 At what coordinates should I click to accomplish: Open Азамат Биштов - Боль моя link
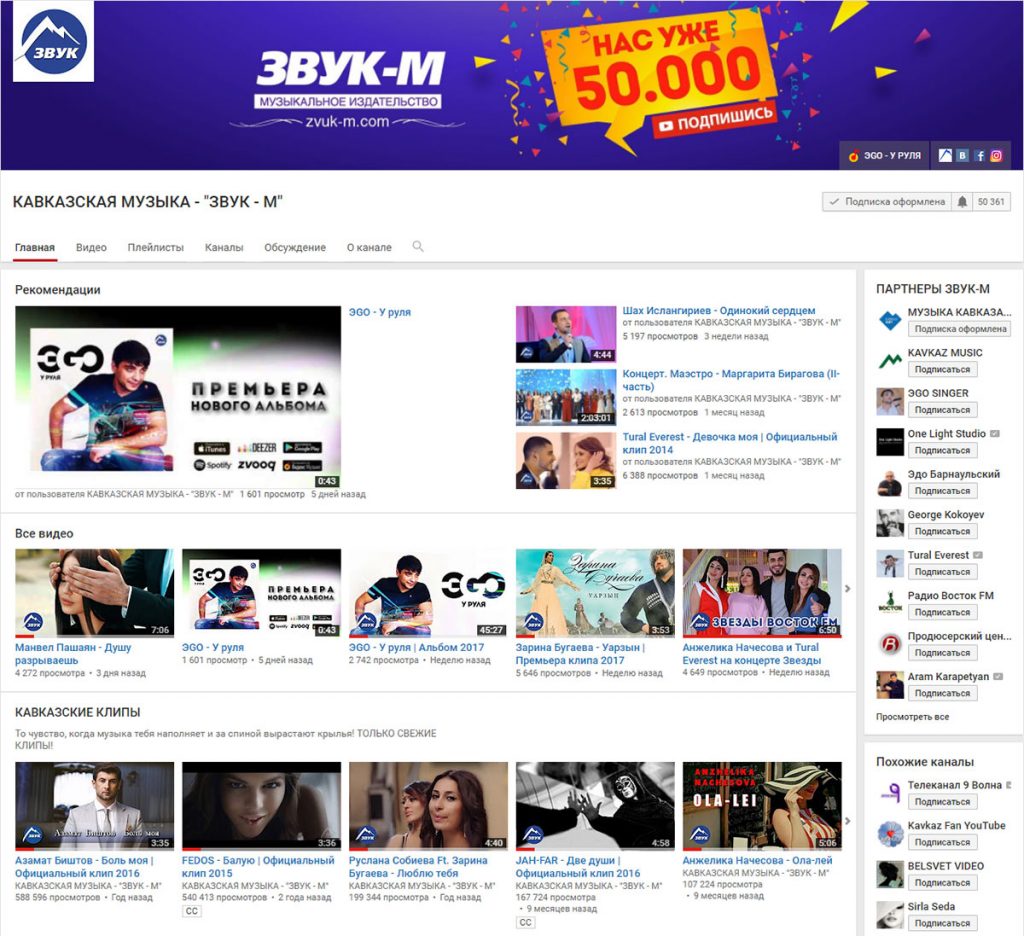click(84, 867)
